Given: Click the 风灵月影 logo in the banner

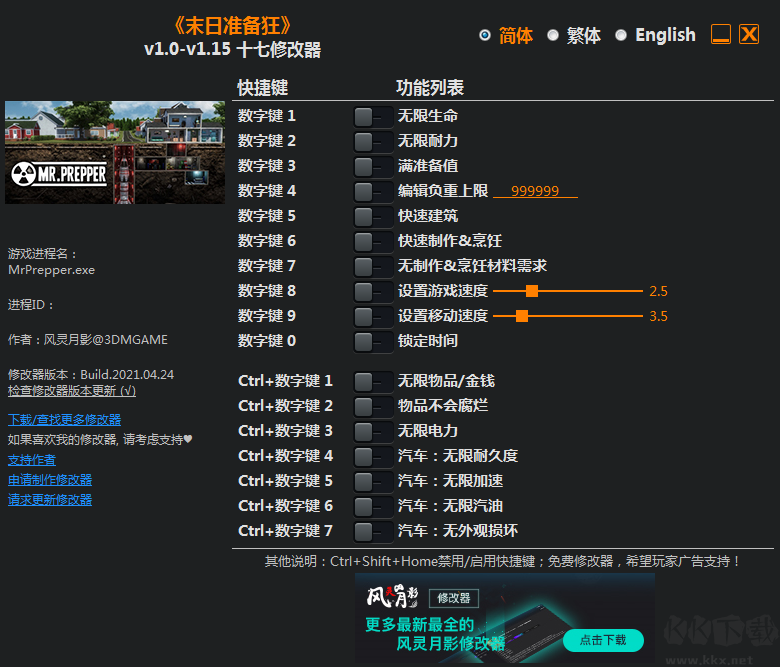Looking at the screenshot, I should tap(392, 596).
